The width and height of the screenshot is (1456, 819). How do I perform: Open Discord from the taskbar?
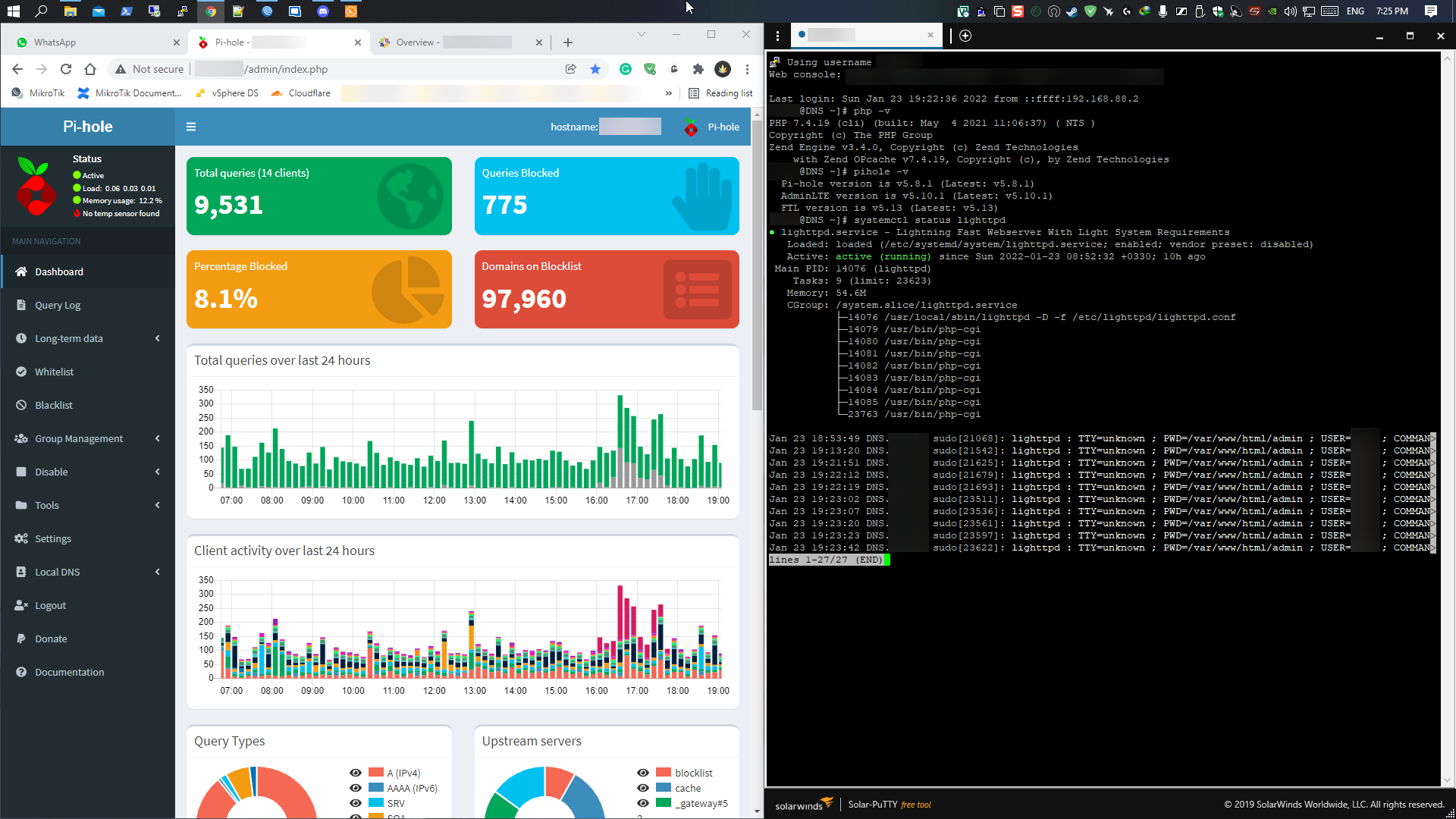[x=323, y=11]
